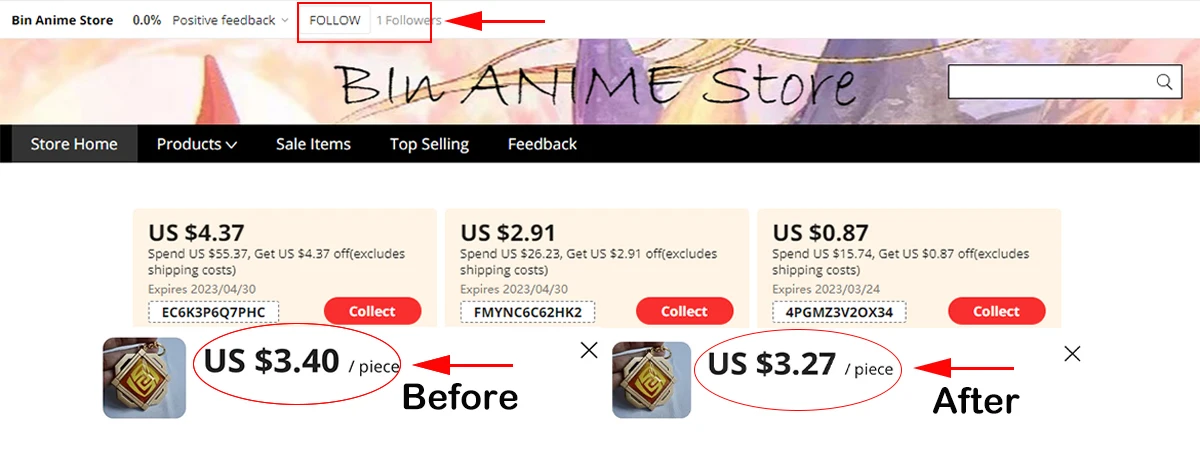The width and height of the screenshot is (1200, 460).
Task: Select coupon code FMYNC6C62HK2
Action: pyautogui.click(x=527, y=313)
